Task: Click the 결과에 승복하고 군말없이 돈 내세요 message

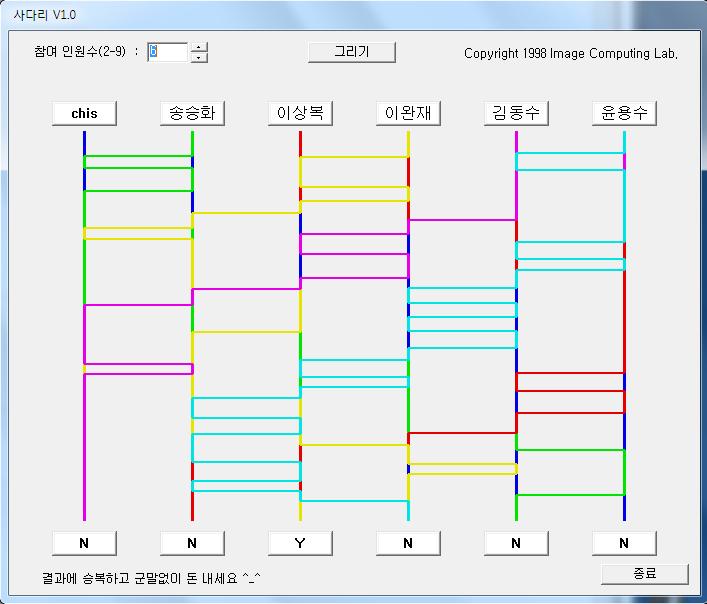Action: (151, 578)
